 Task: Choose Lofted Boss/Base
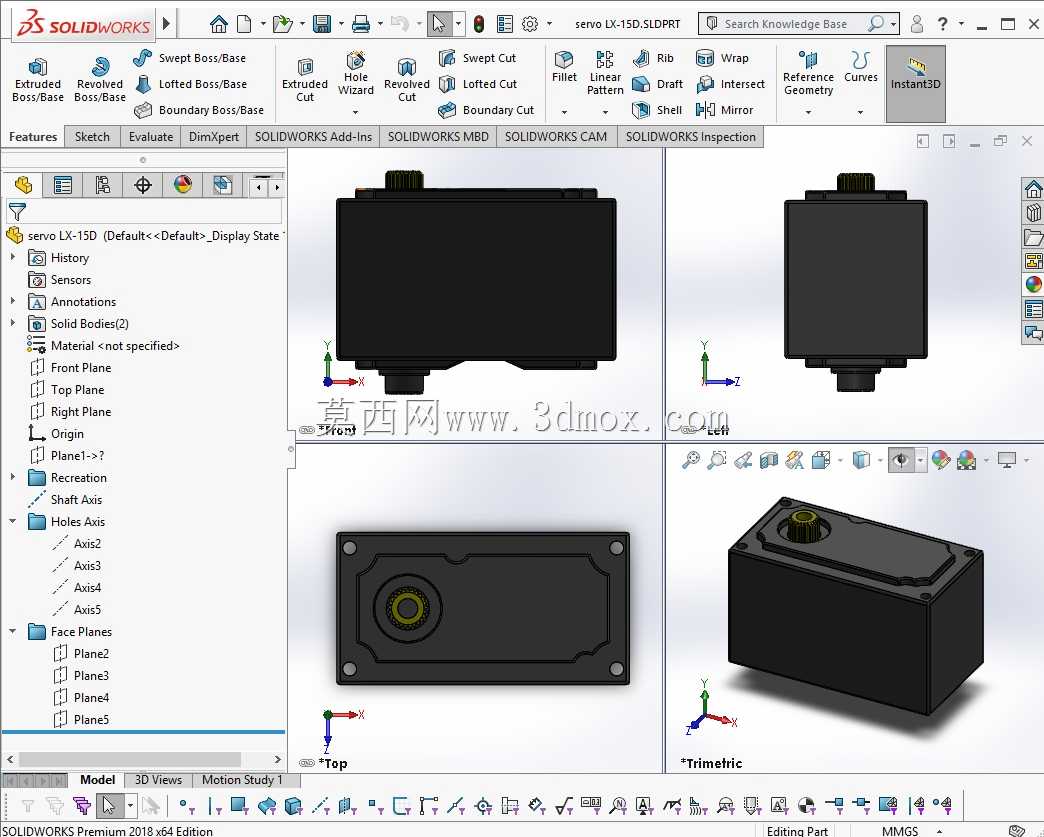coord(191,84)
